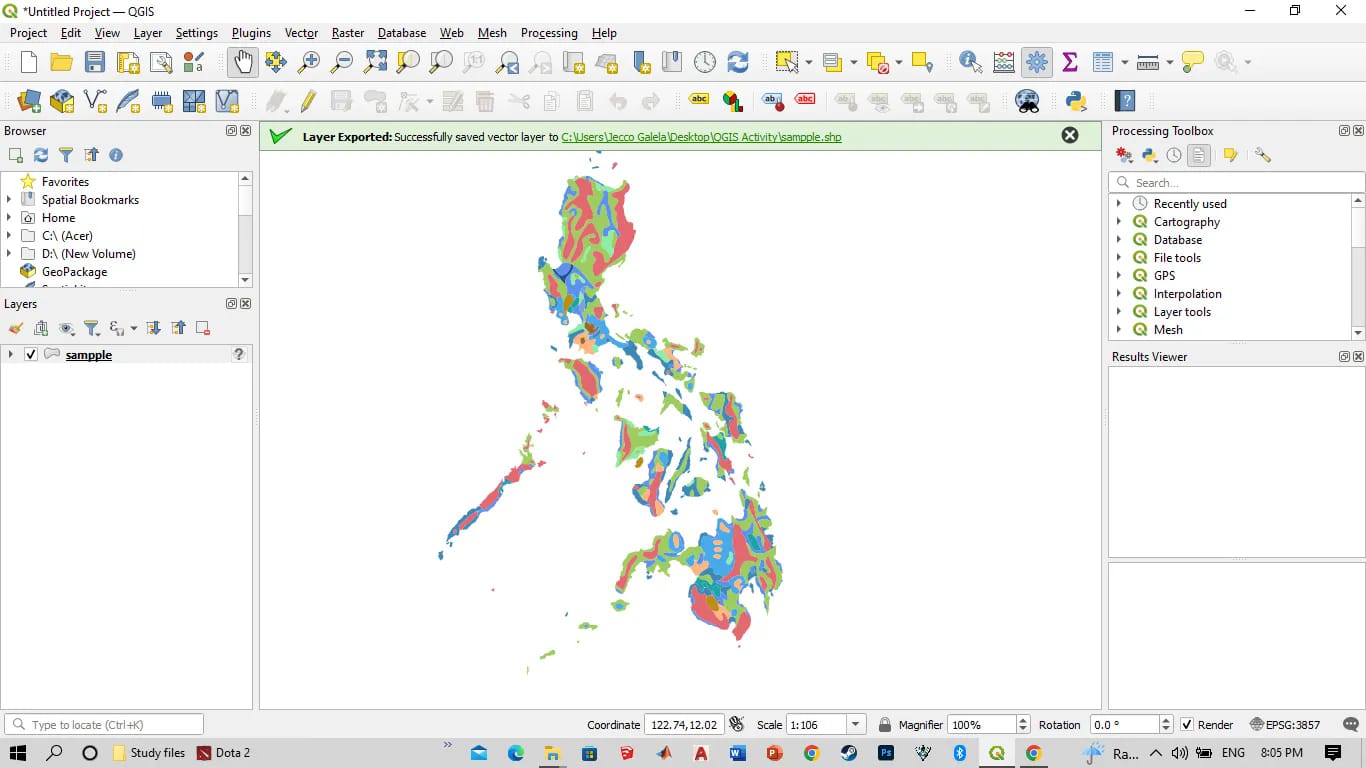This screenshot has width=1366, height=768.
Task: Click the Processing Toolbox Search field
Action: click(x=1237, y=183)
